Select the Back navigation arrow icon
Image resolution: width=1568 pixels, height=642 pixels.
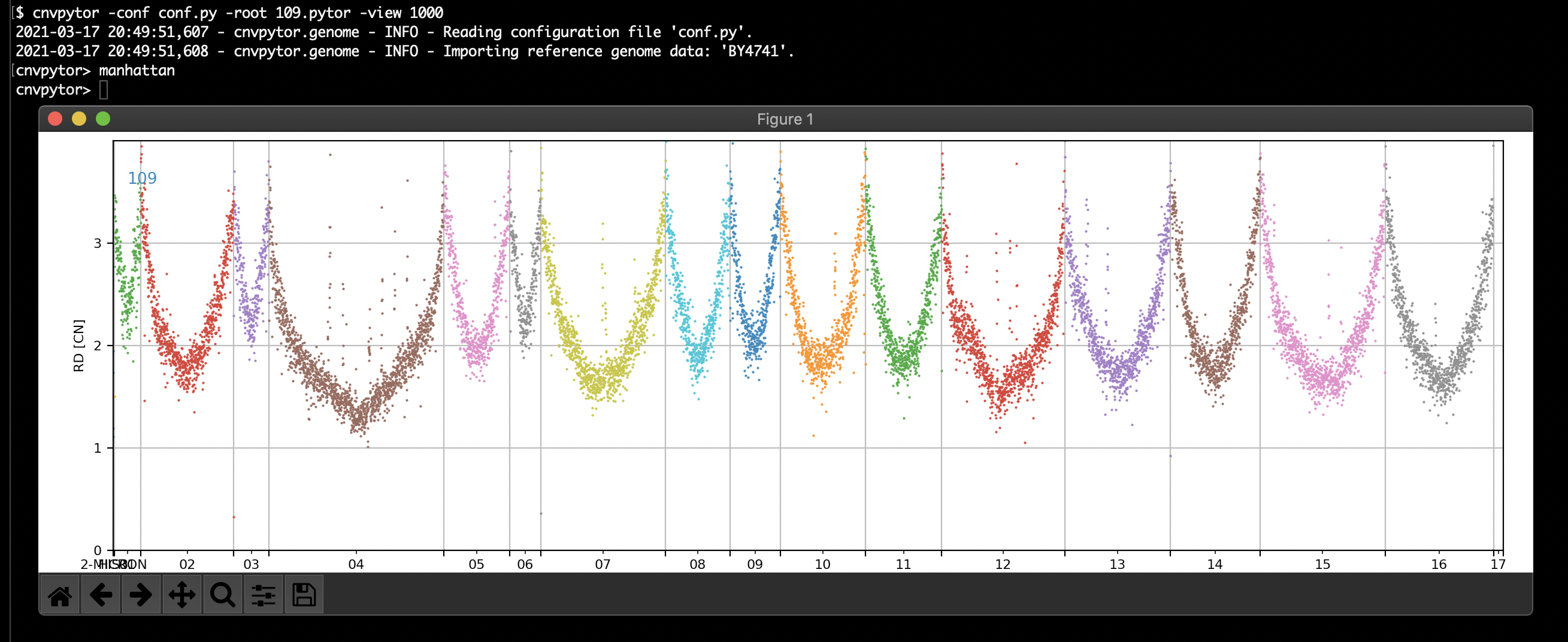coord(101,595)
